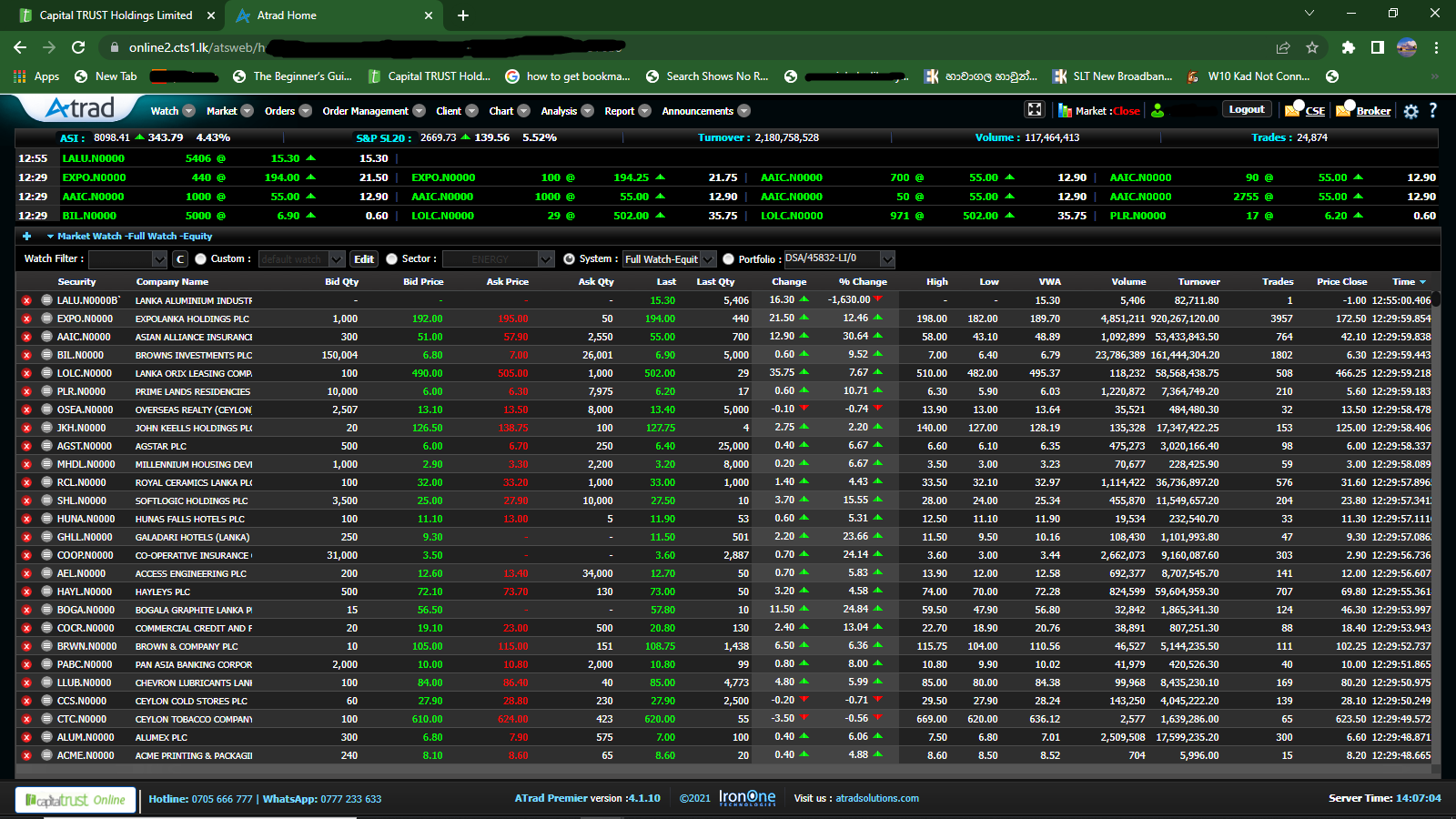Viewport: 1456px width, 819px height.
Task: Open the Sector ENERGY dropdown
Action: click(498, 259)
